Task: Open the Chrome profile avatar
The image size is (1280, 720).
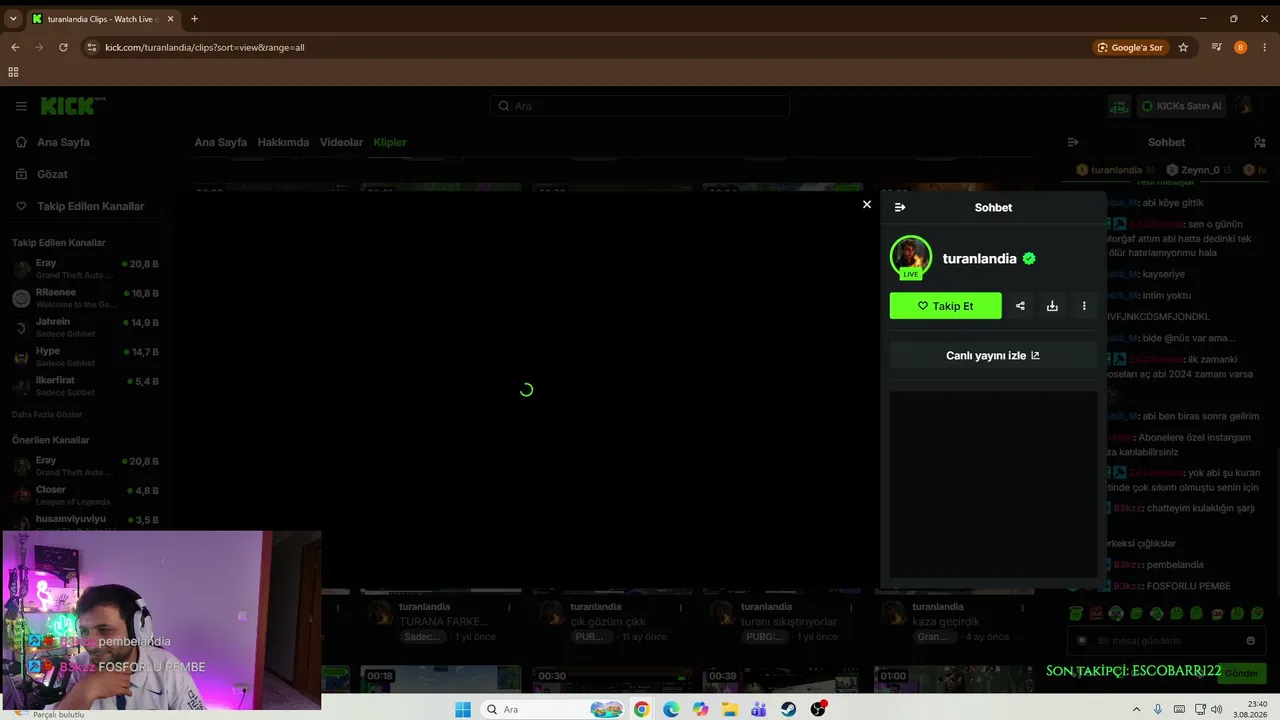Action: (x=1240, y=47)
